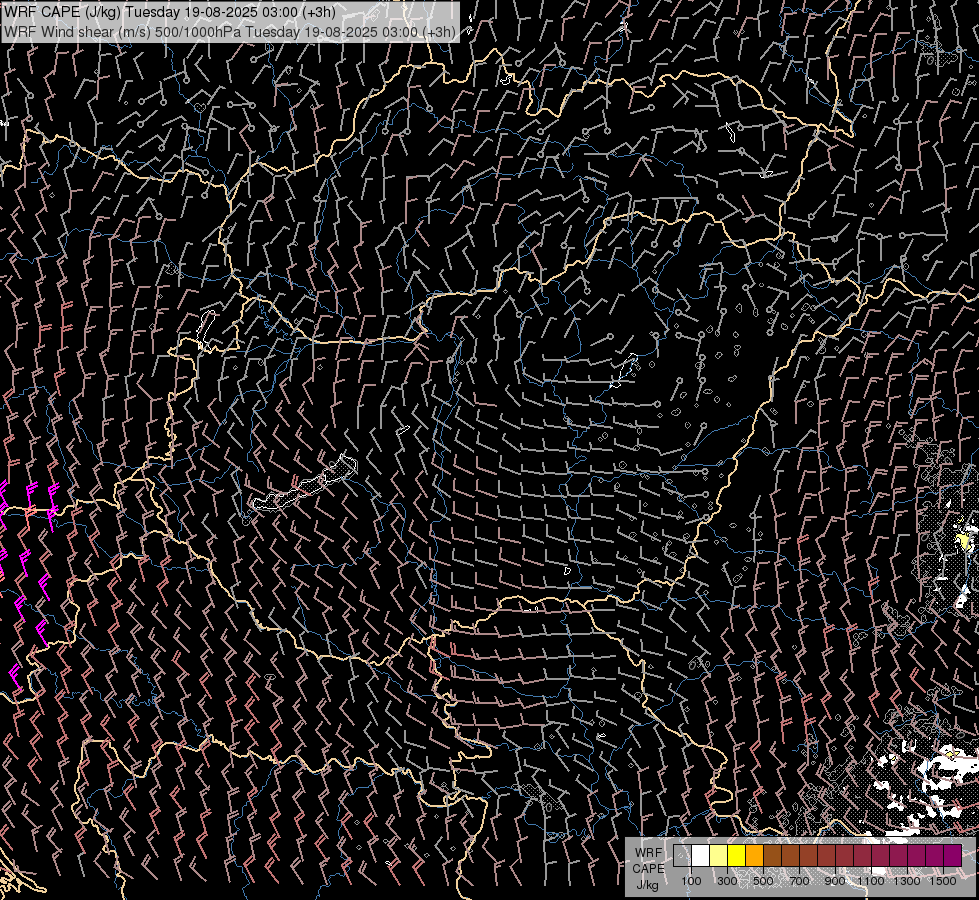
Task: Select the pale yellow CAPE legend swatch
Action: coord(718,855)
